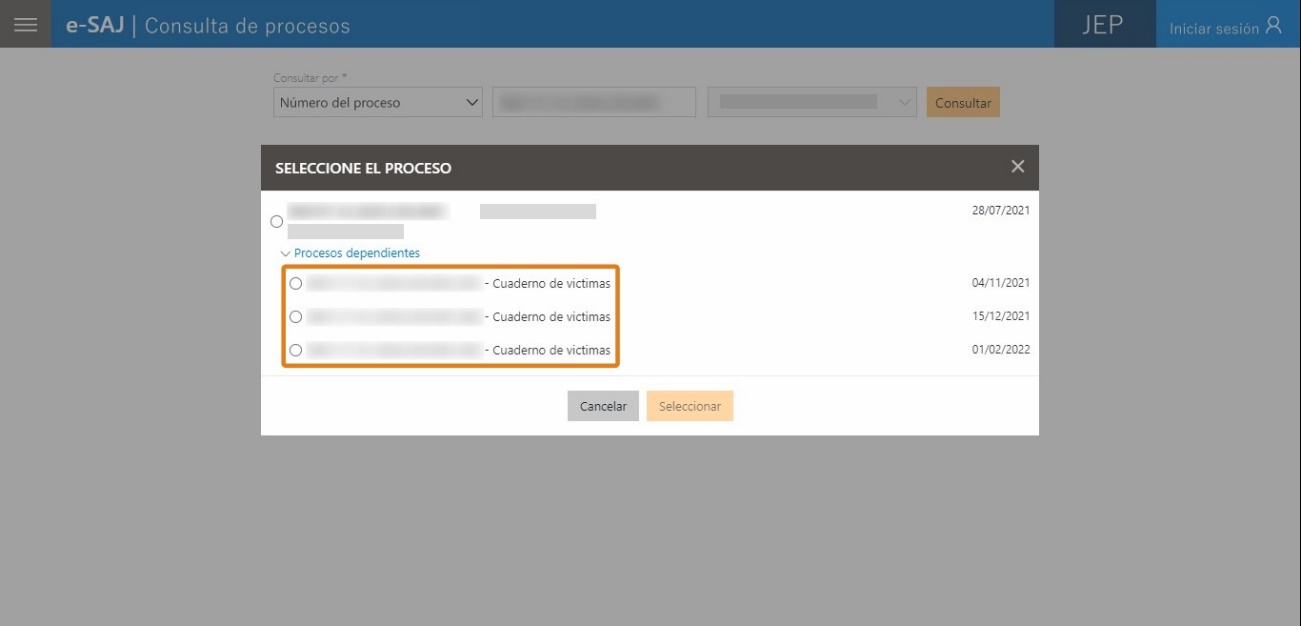1301x626 pixels.
Task: Select the Cuaderno de victimas dated 15/12/2021
Action: click(x=295, y=317)
